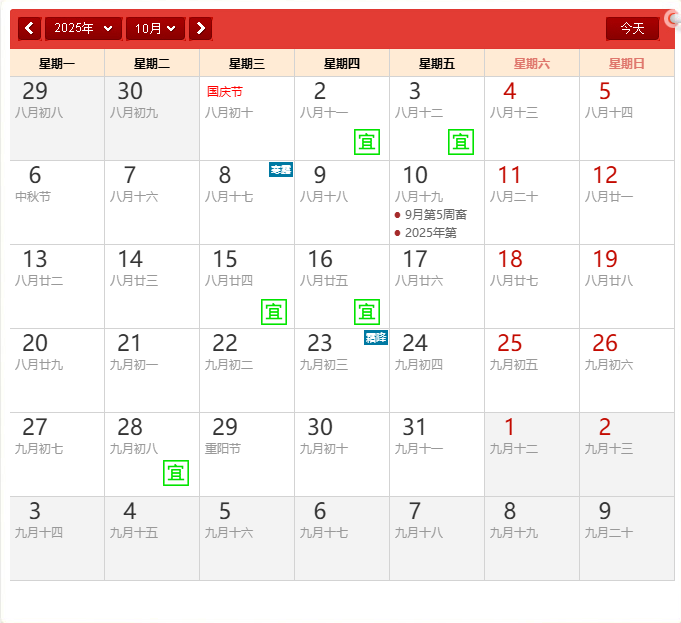Select the greyed November 9 cell

coord(626,538)
